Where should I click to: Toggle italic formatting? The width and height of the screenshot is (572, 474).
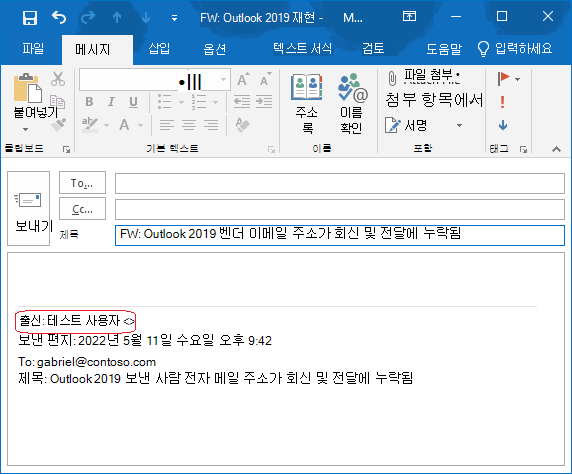(x=111, y=102)
